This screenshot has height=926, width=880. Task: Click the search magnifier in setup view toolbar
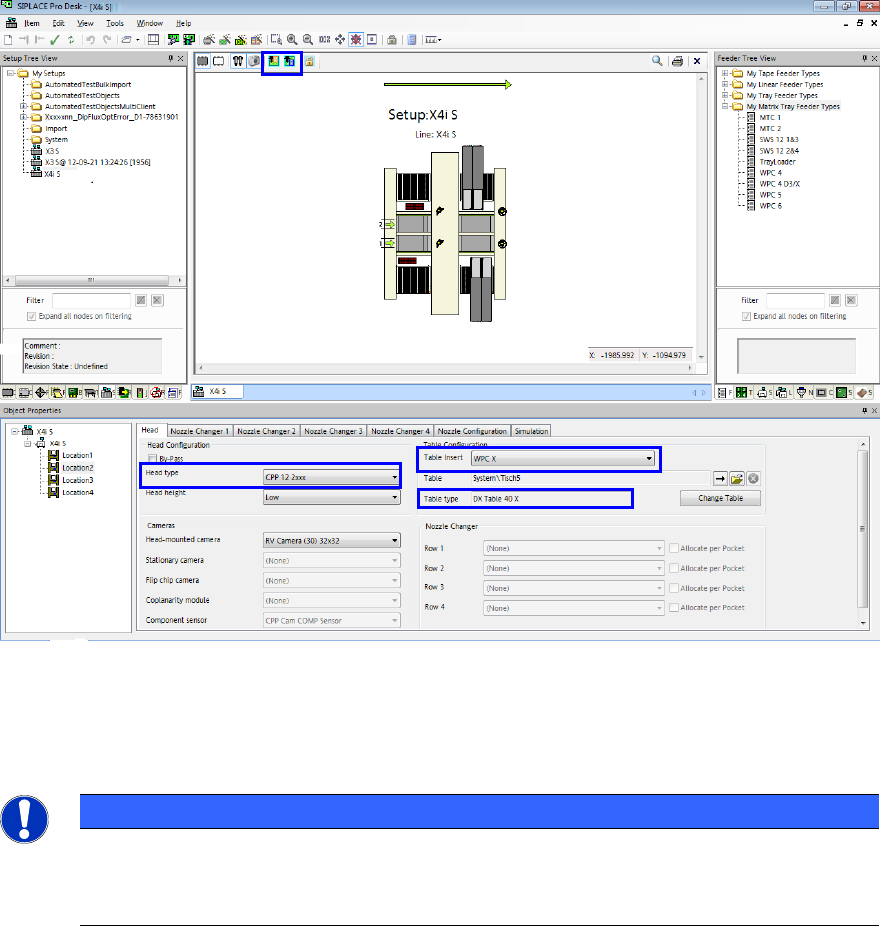pos(657,61)
